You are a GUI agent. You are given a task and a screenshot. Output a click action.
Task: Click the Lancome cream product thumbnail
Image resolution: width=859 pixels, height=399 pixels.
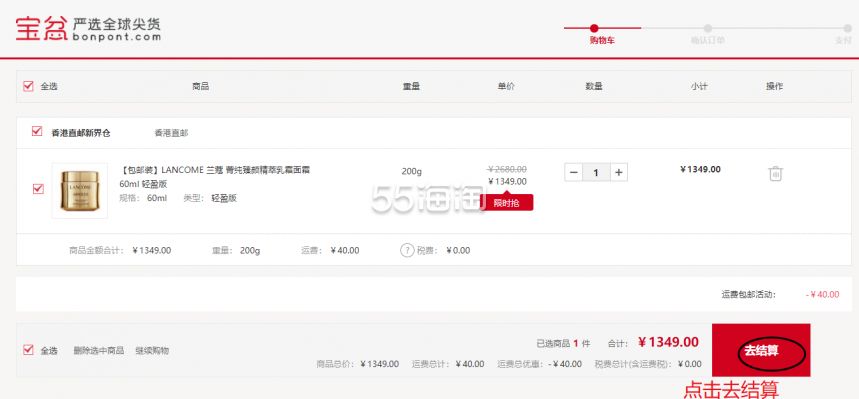point(80,190)
